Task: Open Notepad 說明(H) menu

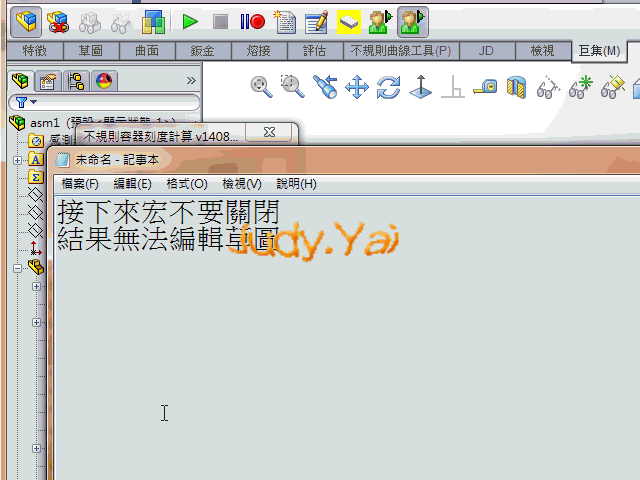Action: pos(297,184)
